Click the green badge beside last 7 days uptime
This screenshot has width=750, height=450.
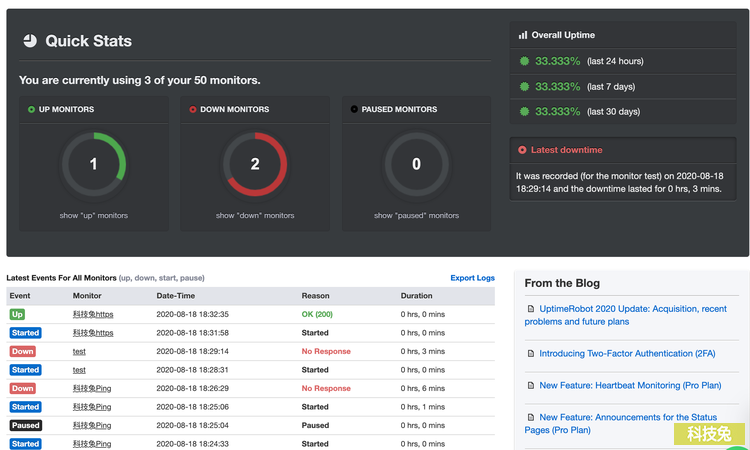(x=524, y=87)
